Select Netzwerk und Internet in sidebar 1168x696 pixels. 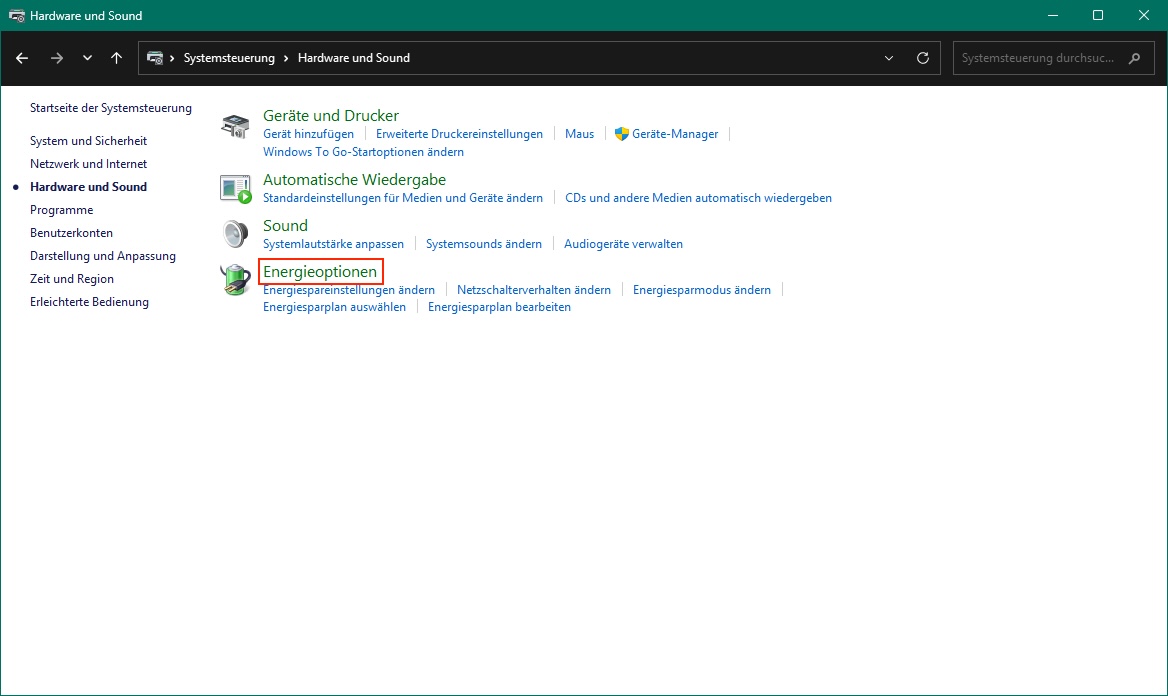click(x=88, y=164)
